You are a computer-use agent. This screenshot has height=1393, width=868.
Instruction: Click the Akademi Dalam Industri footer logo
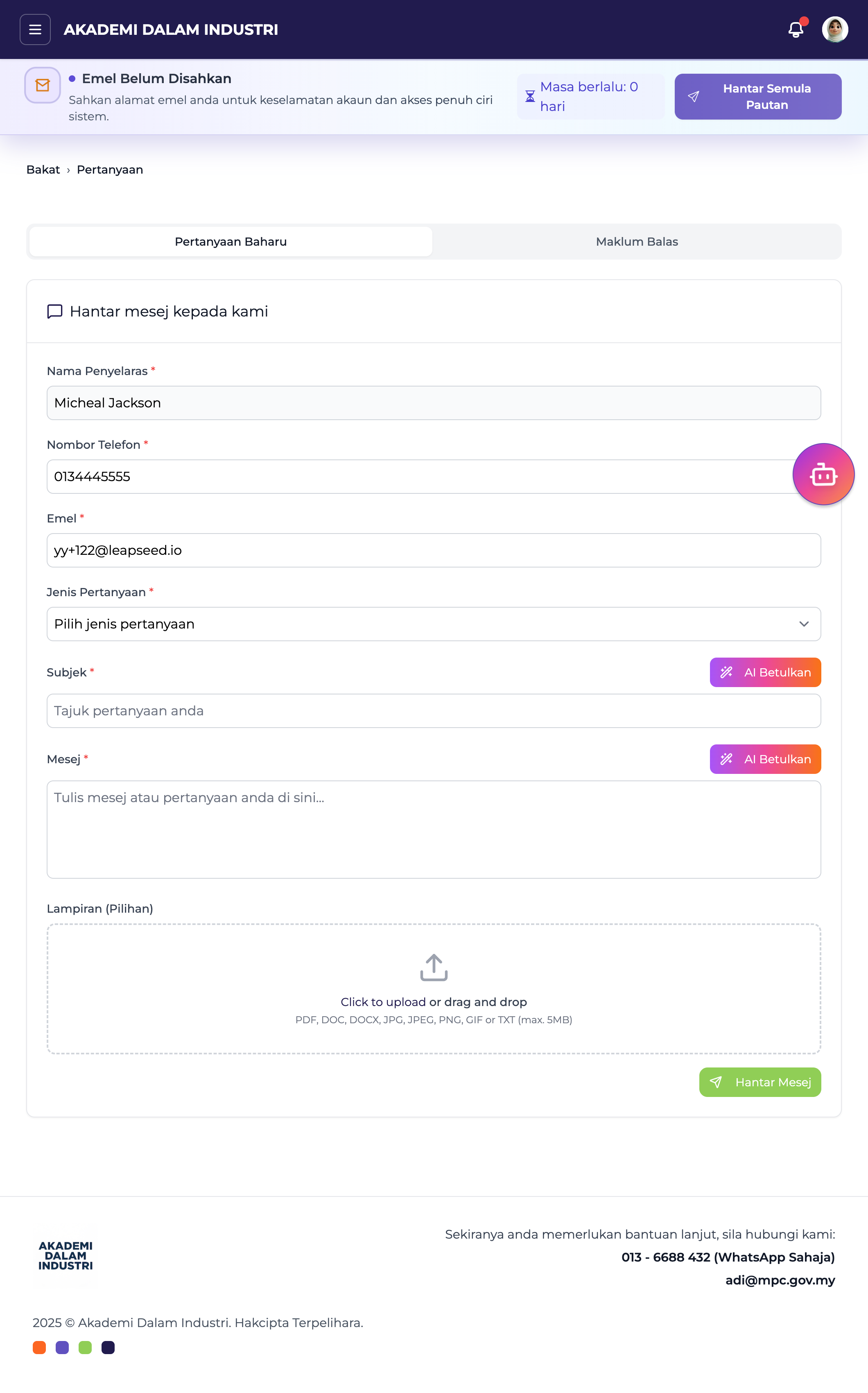point(66,1255)
